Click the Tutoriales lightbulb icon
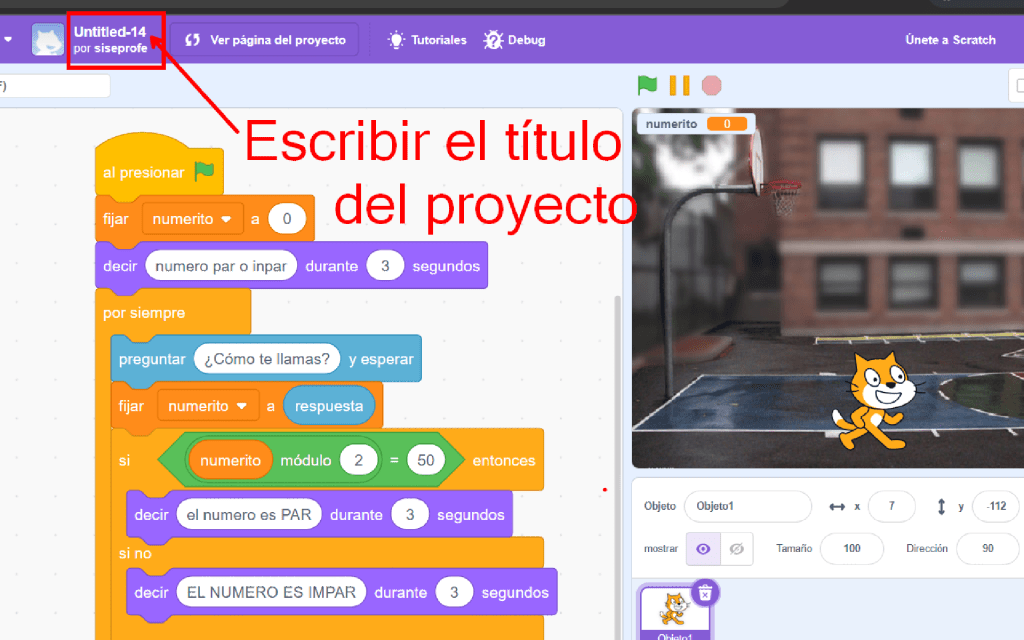 (397, 40)
